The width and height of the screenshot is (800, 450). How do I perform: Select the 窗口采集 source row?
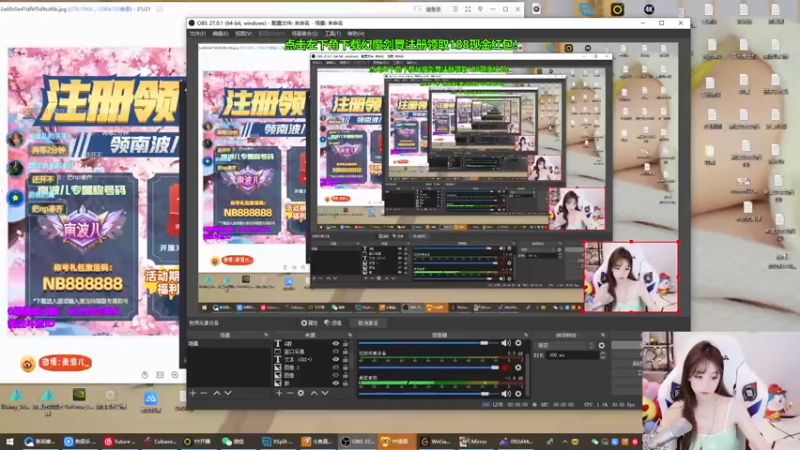point(311,352)
